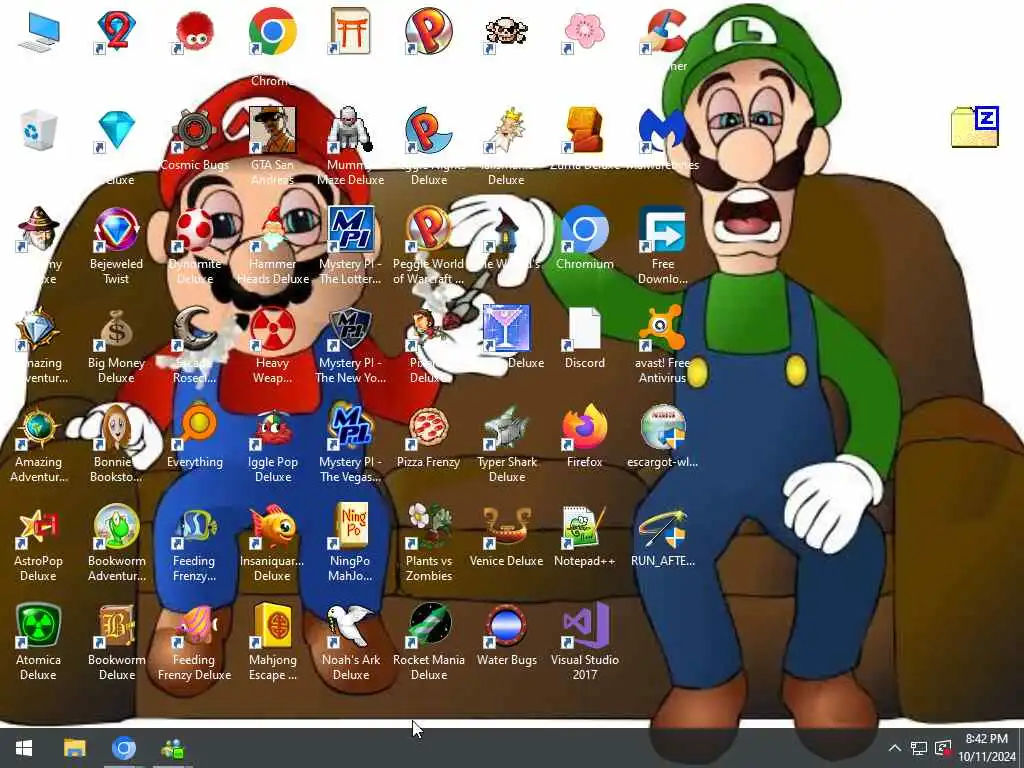Open Rocket Mania Deluxe shortcut

(x=428, y=626)
